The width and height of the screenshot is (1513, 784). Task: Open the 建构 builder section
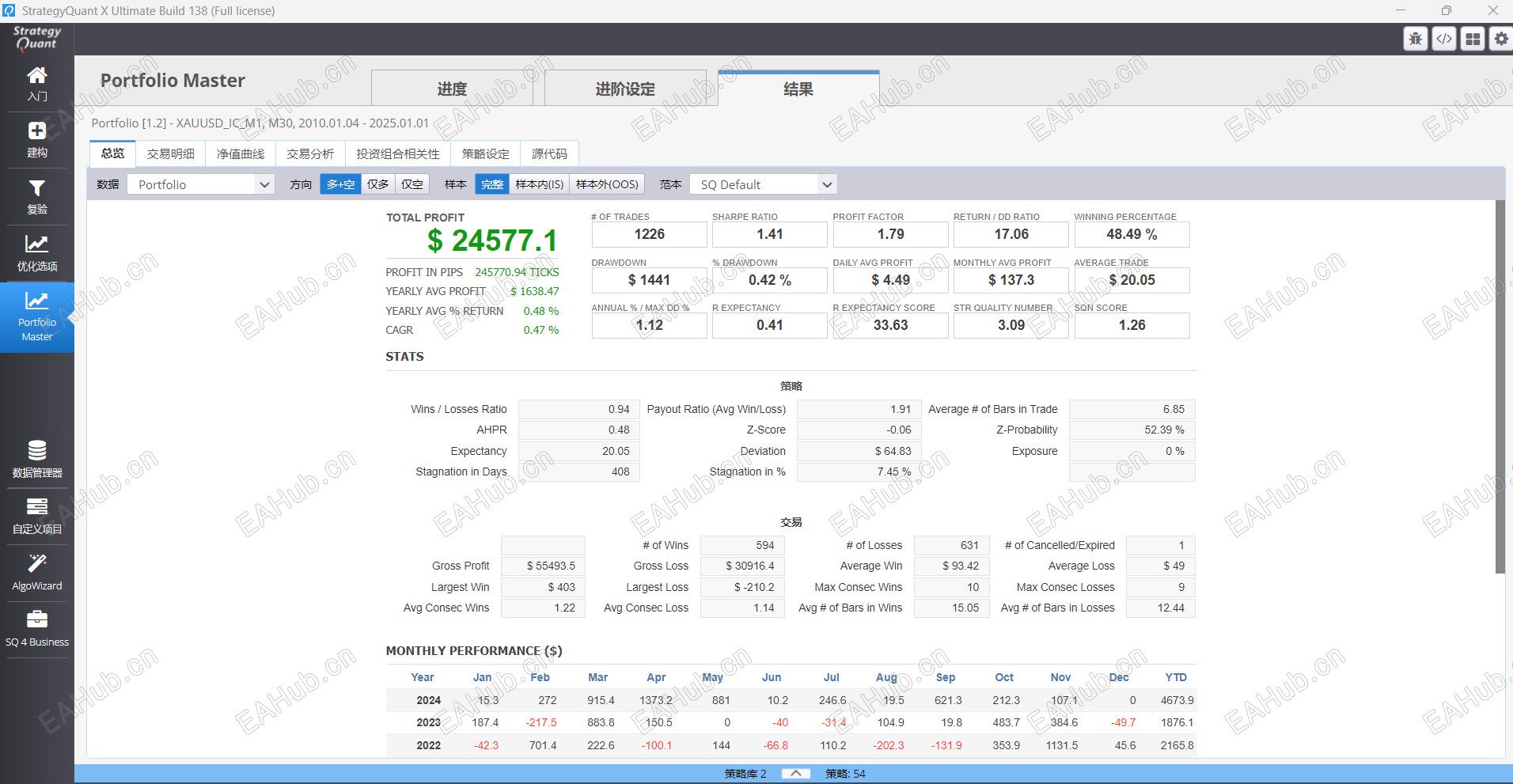[x=37, y=140]
